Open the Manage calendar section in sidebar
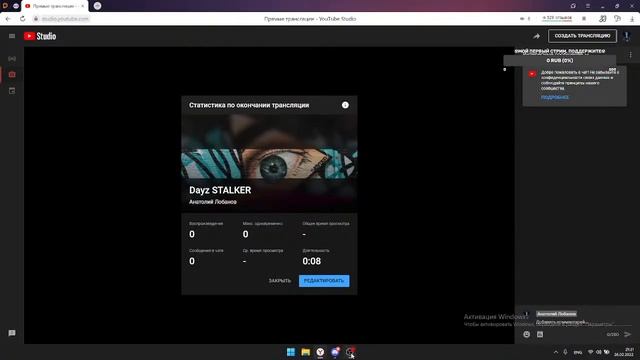Viewport: 640px width, 360px height. tap(12, 91)
